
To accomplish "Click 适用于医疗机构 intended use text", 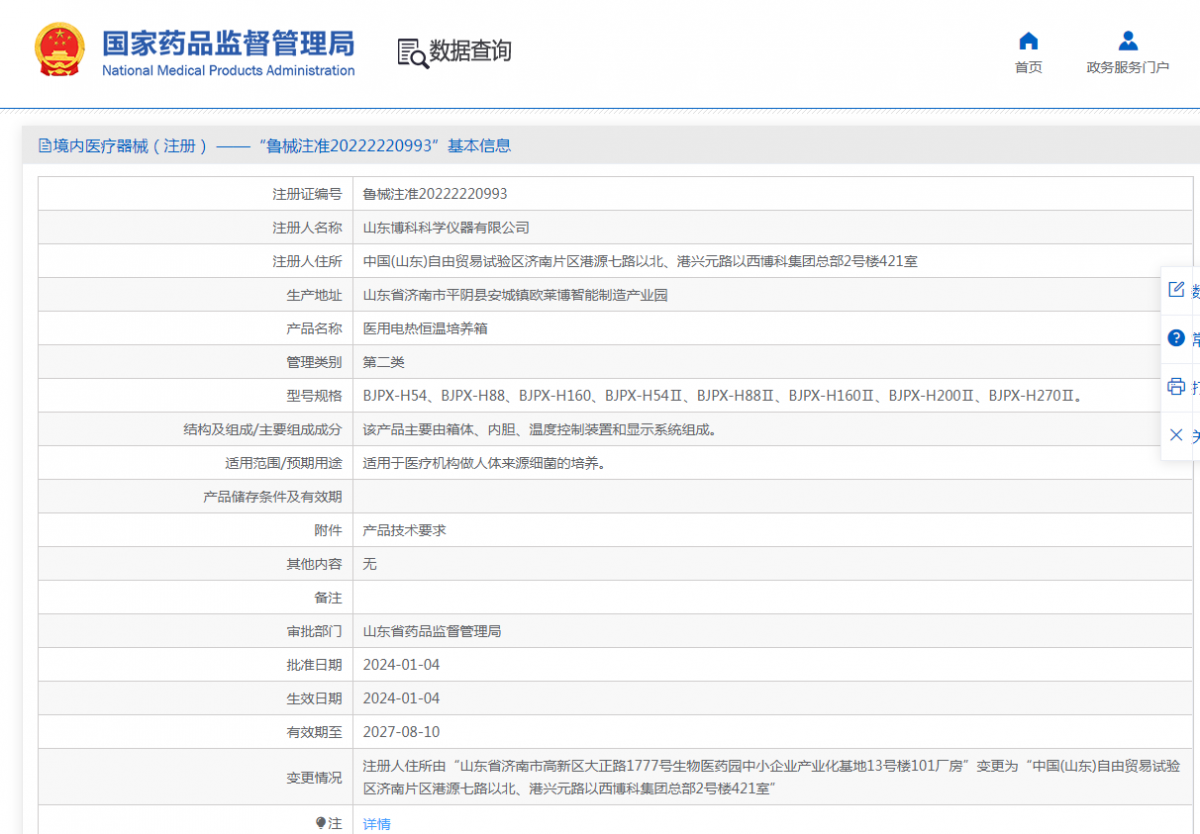I will coord(484,463).
